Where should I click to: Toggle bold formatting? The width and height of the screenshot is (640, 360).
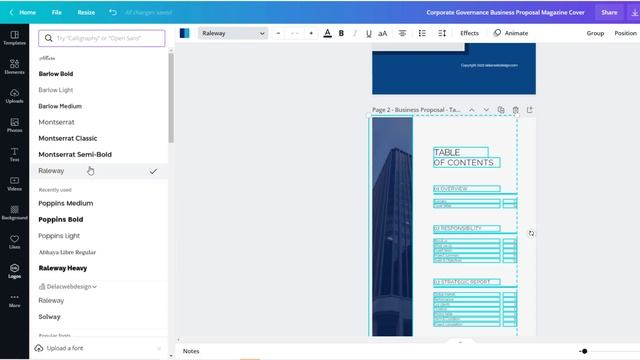tap(341, 33)
